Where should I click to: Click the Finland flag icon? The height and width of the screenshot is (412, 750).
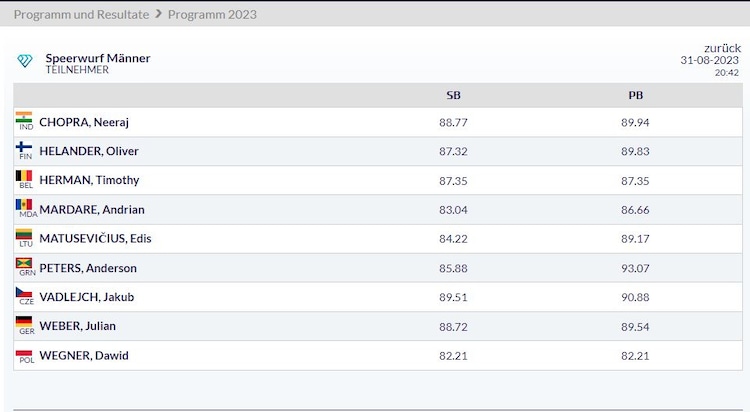[x=24, y=148]
